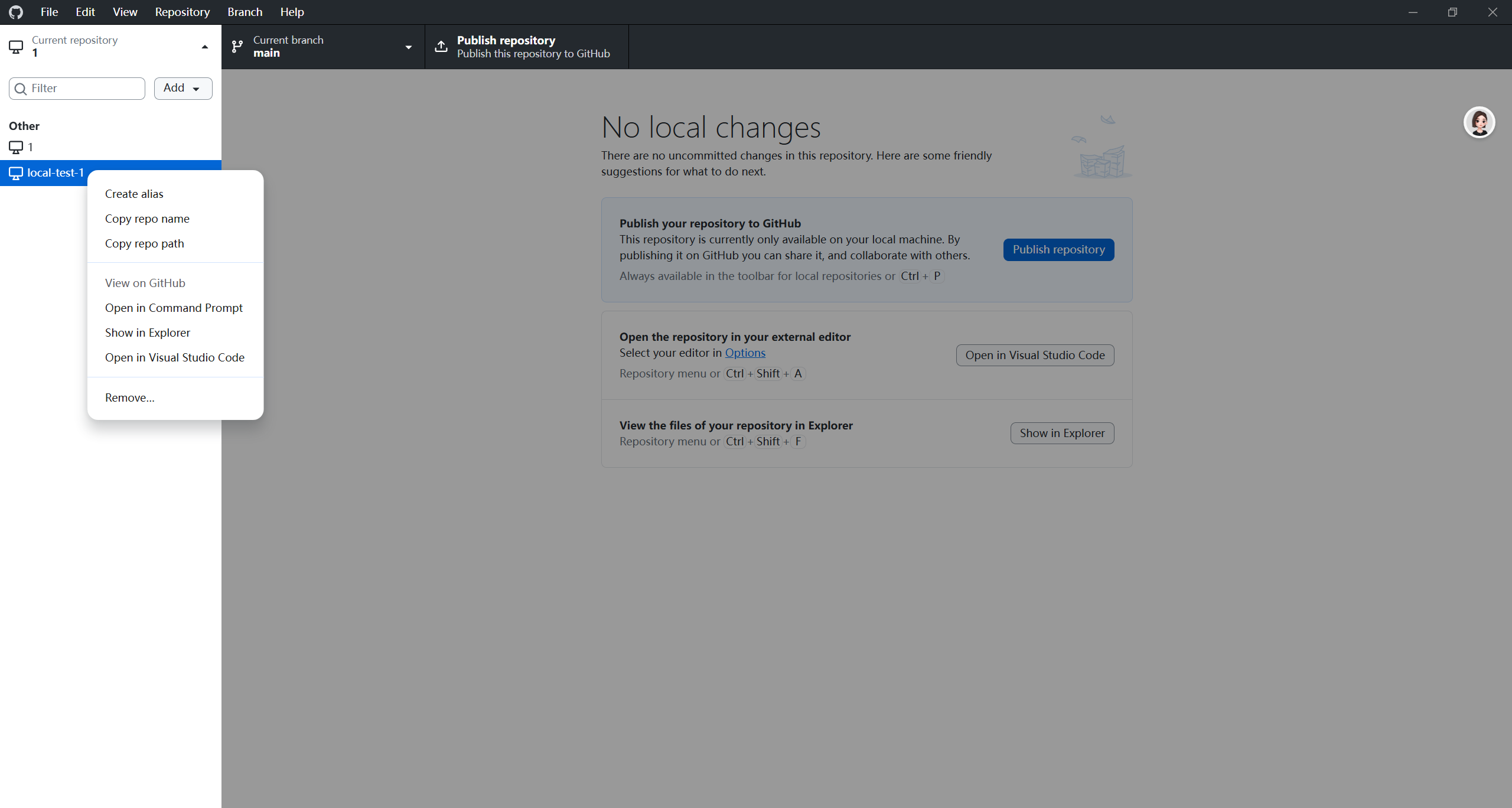Viewport: 1512px width, 808px height.
Task: Click the upload icon on Publish repository
Action: coord(441,47)
